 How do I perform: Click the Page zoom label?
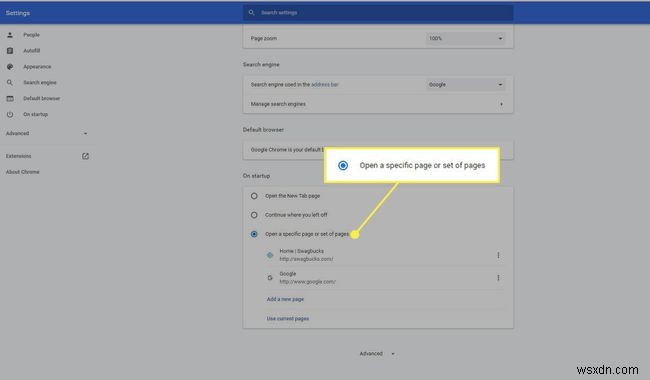pos(264,38)
